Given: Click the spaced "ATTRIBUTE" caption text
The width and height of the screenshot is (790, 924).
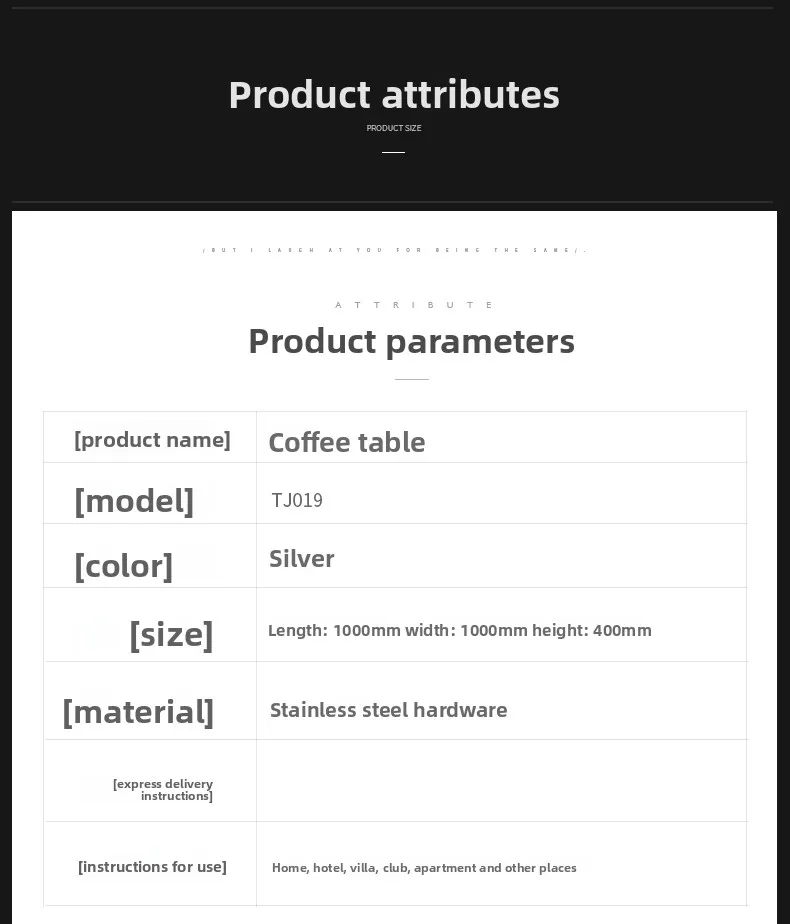Looking at the screenshot, I should tap(414, 305).
